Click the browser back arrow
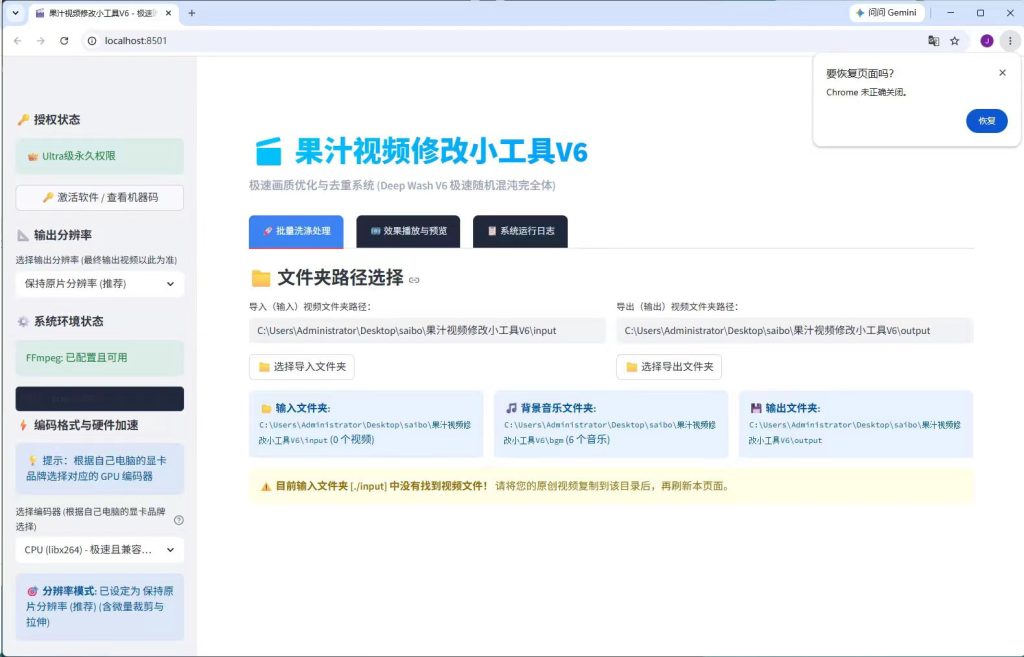Screen dimensions: 1024x657 (x=18, y=40)
